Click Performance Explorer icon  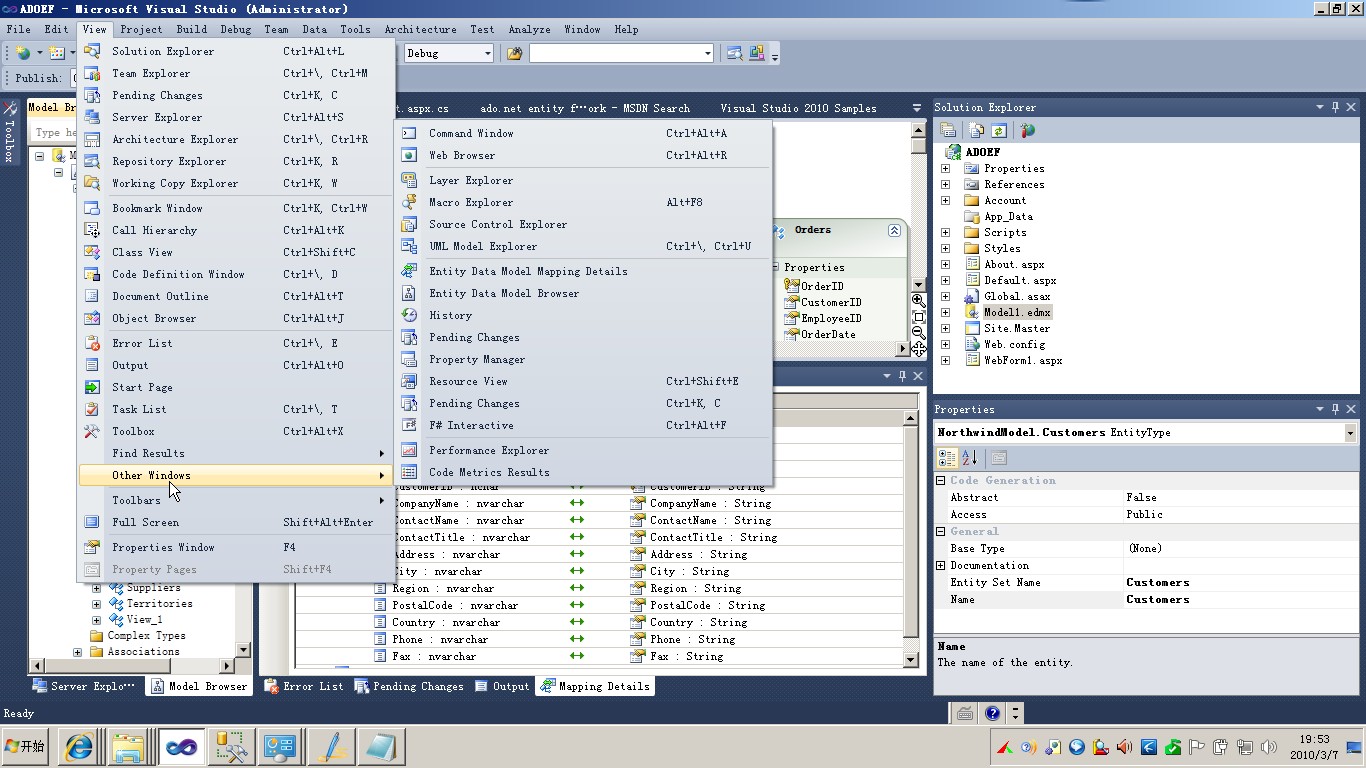[409, 450]
